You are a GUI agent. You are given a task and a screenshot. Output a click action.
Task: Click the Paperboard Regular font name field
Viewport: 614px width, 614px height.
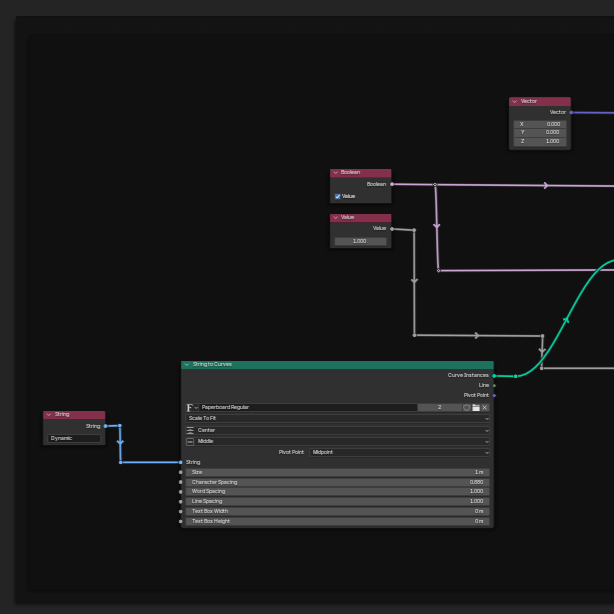[x=308, y=408]
